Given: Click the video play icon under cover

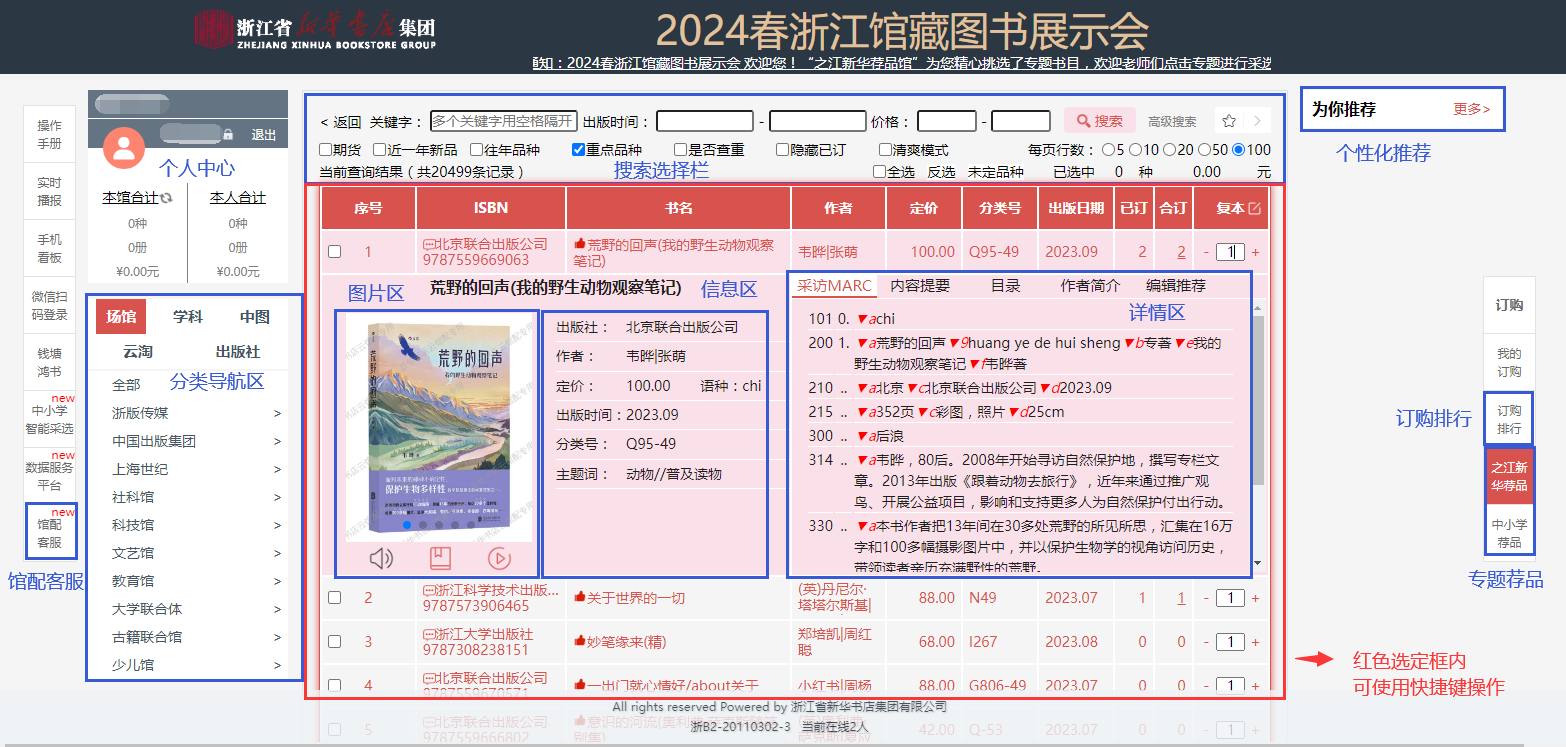Looking at the screenshot, I should pos(499,559).
